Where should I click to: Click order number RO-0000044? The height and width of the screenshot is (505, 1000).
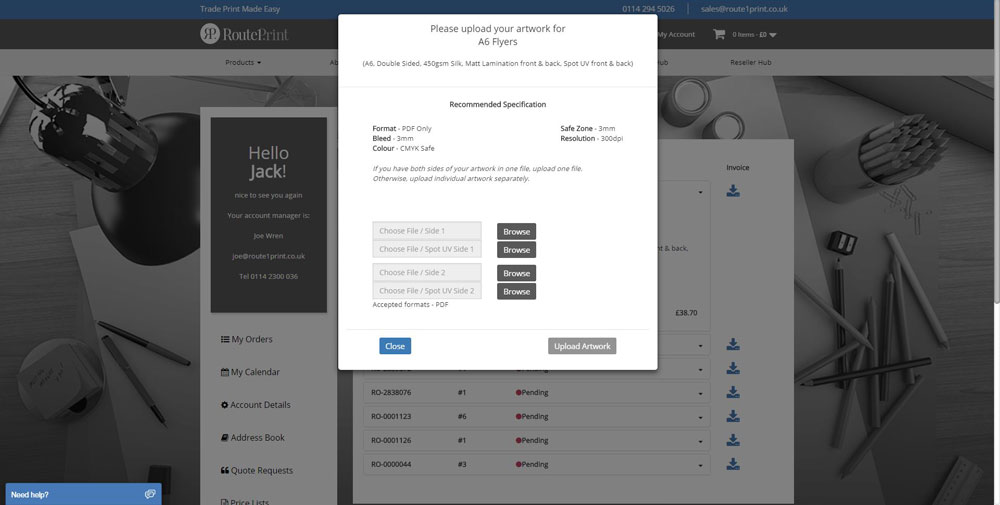[x=391, y=464]
